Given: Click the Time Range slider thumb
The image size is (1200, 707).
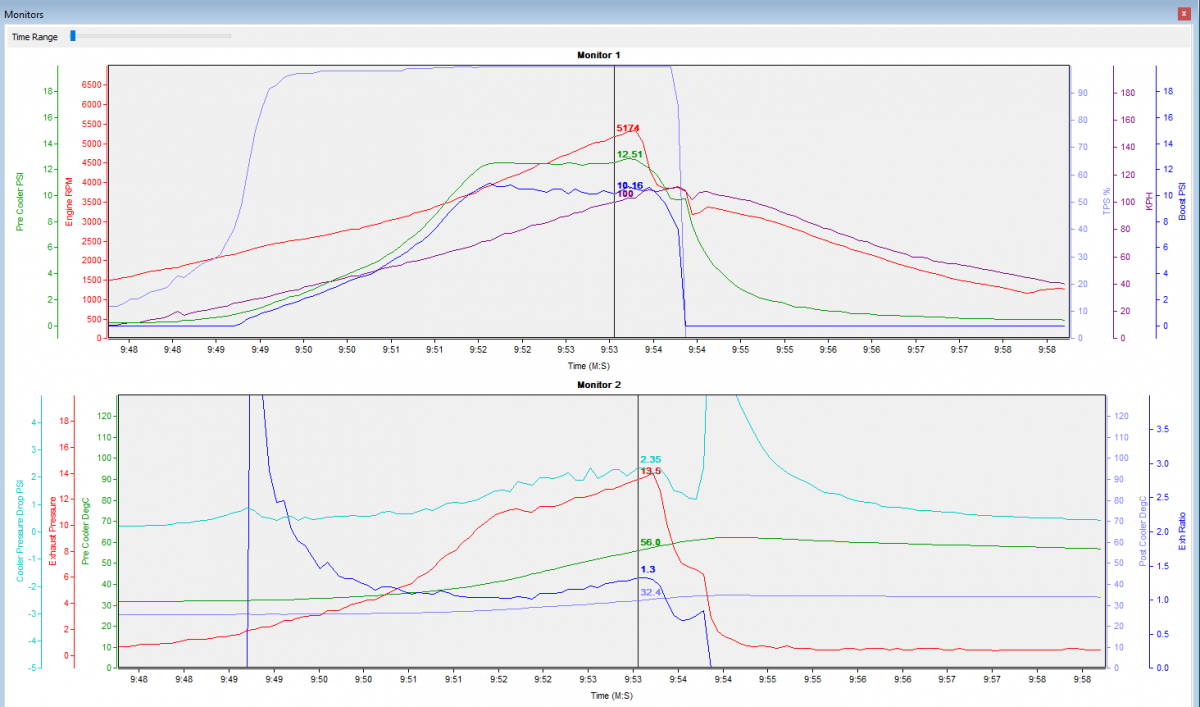Looking at the screenshot, I should (x=73, y=36).
